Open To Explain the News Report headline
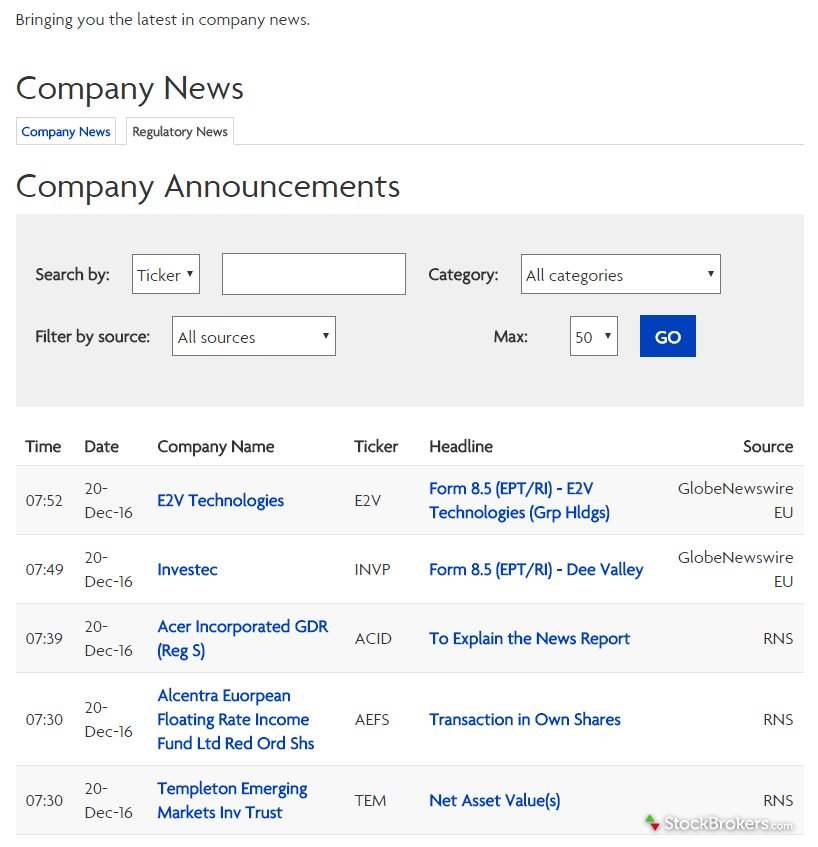The height and width of the screenshot is (847, 818). 529,638
